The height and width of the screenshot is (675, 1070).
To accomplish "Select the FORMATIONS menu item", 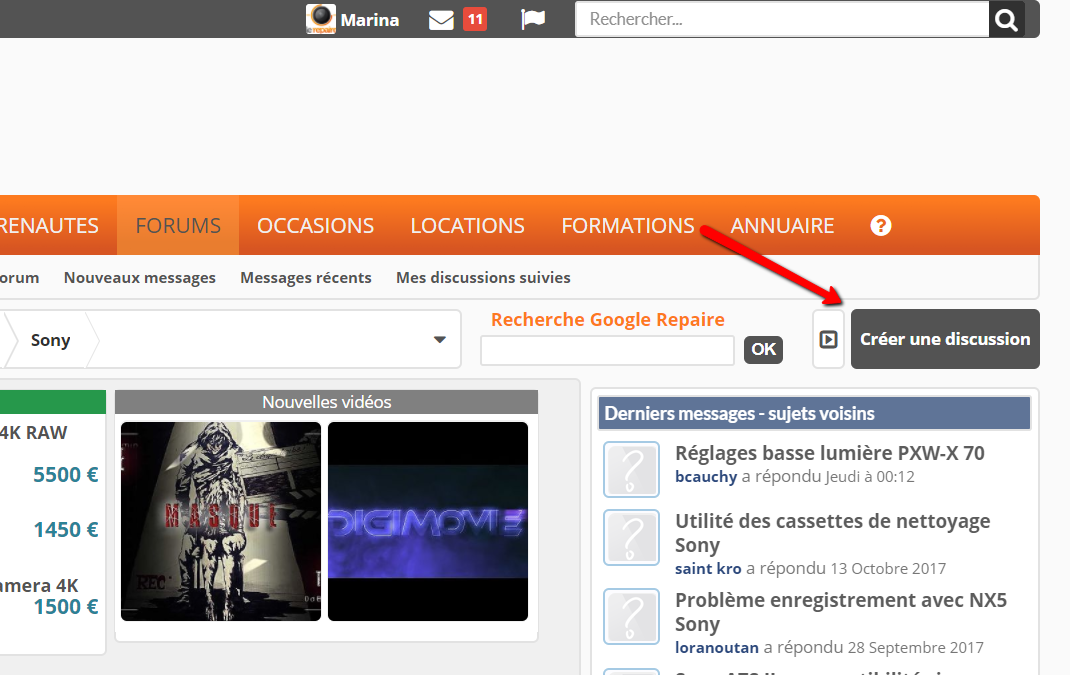I will (627, 226).
